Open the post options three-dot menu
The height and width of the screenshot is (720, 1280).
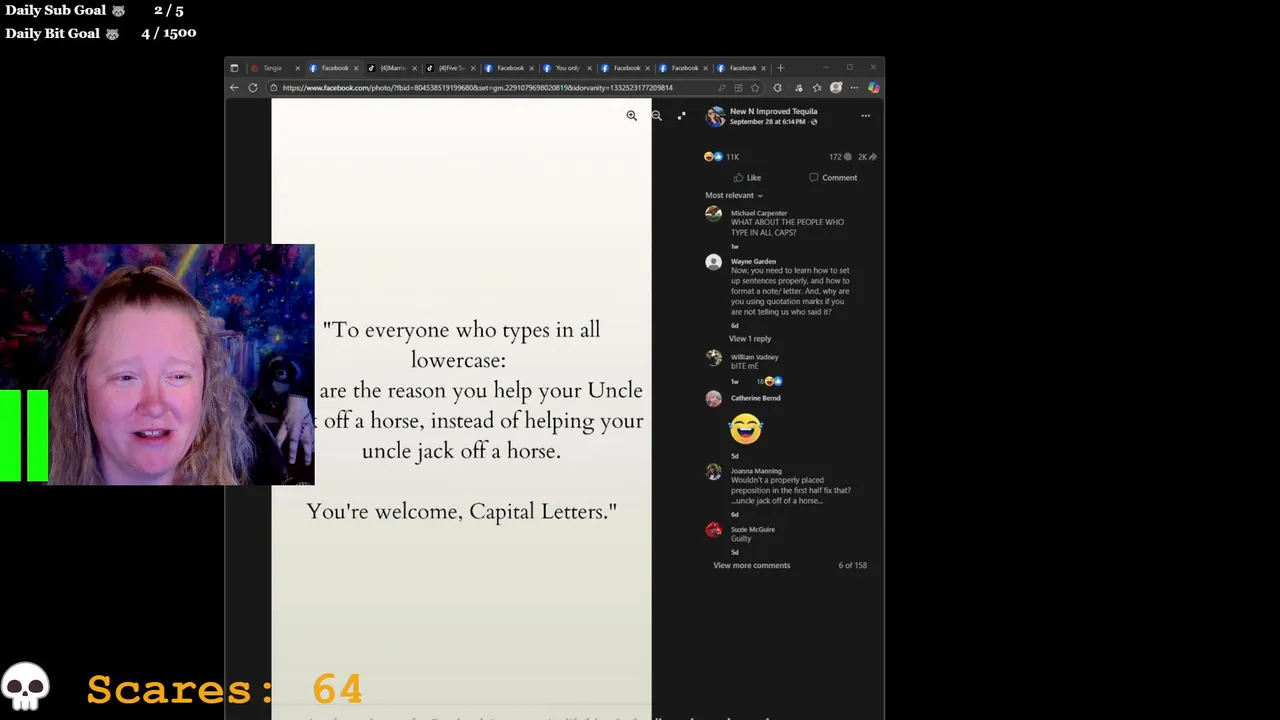coord(865,116)
